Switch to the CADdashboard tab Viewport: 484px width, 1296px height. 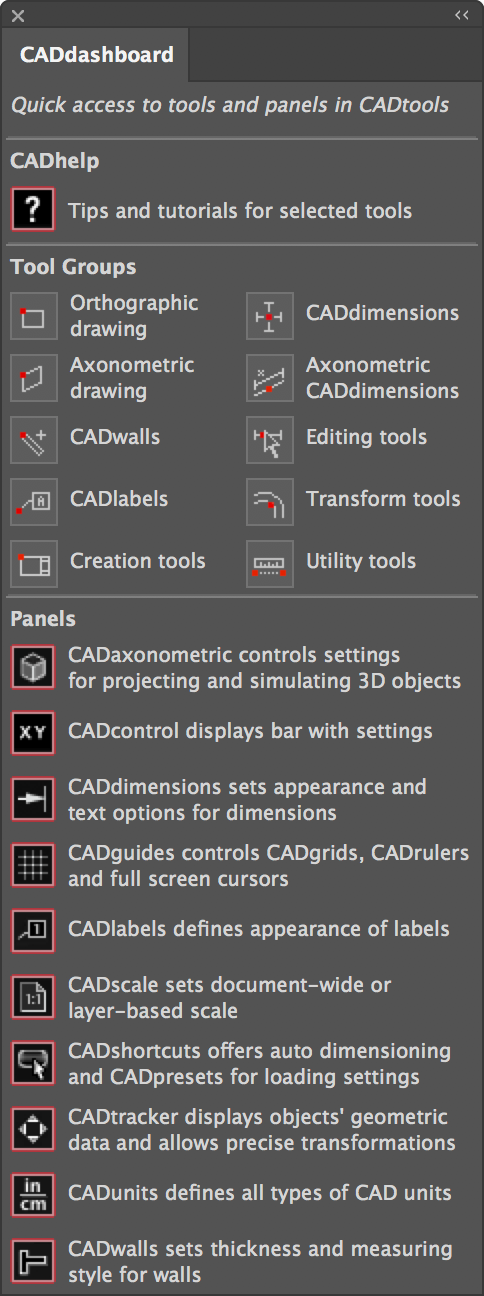[96, 55]
